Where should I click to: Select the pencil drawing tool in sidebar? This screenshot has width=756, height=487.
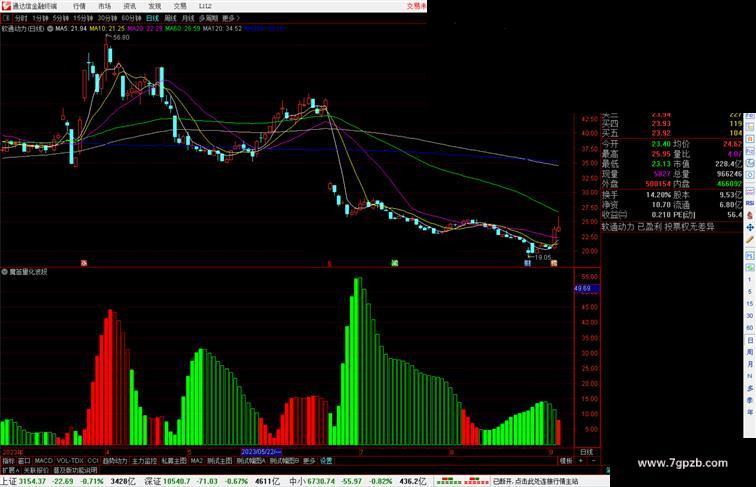[750, 240]
